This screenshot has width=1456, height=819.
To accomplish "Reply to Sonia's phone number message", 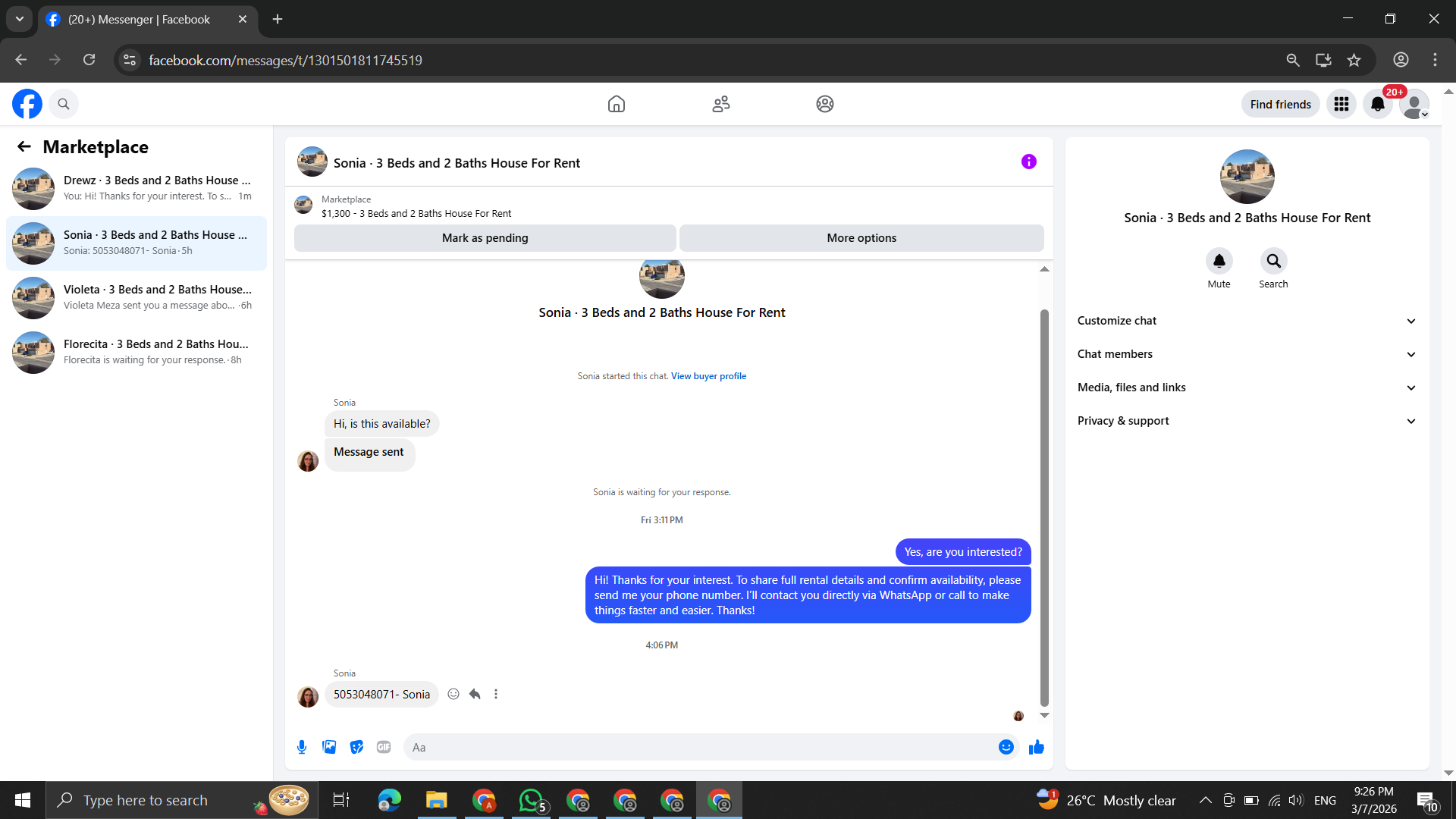I will click(x=475, y=694).
